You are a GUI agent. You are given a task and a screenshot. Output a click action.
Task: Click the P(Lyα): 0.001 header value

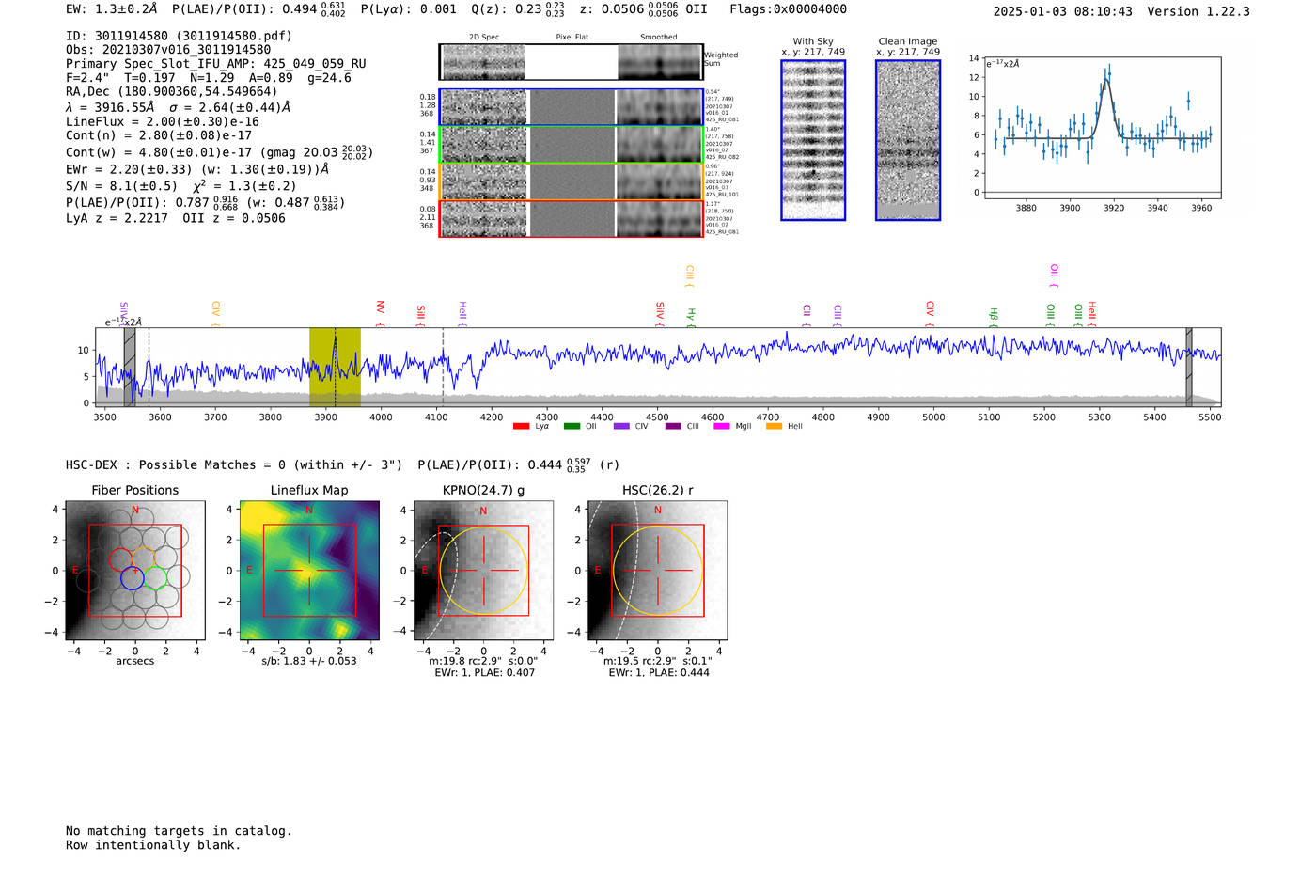409,9
